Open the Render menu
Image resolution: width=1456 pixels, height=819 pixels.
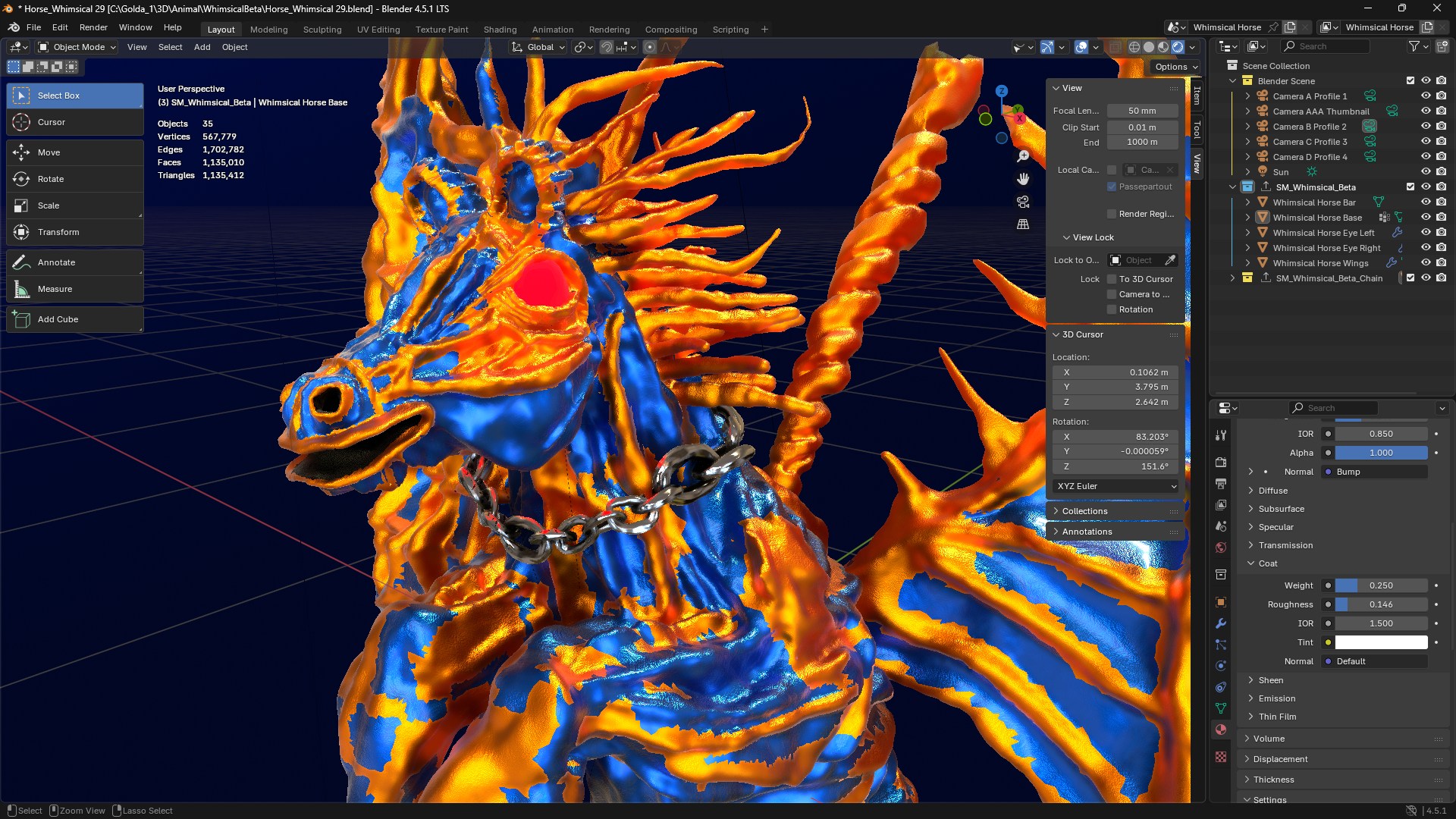coord(93,27)
